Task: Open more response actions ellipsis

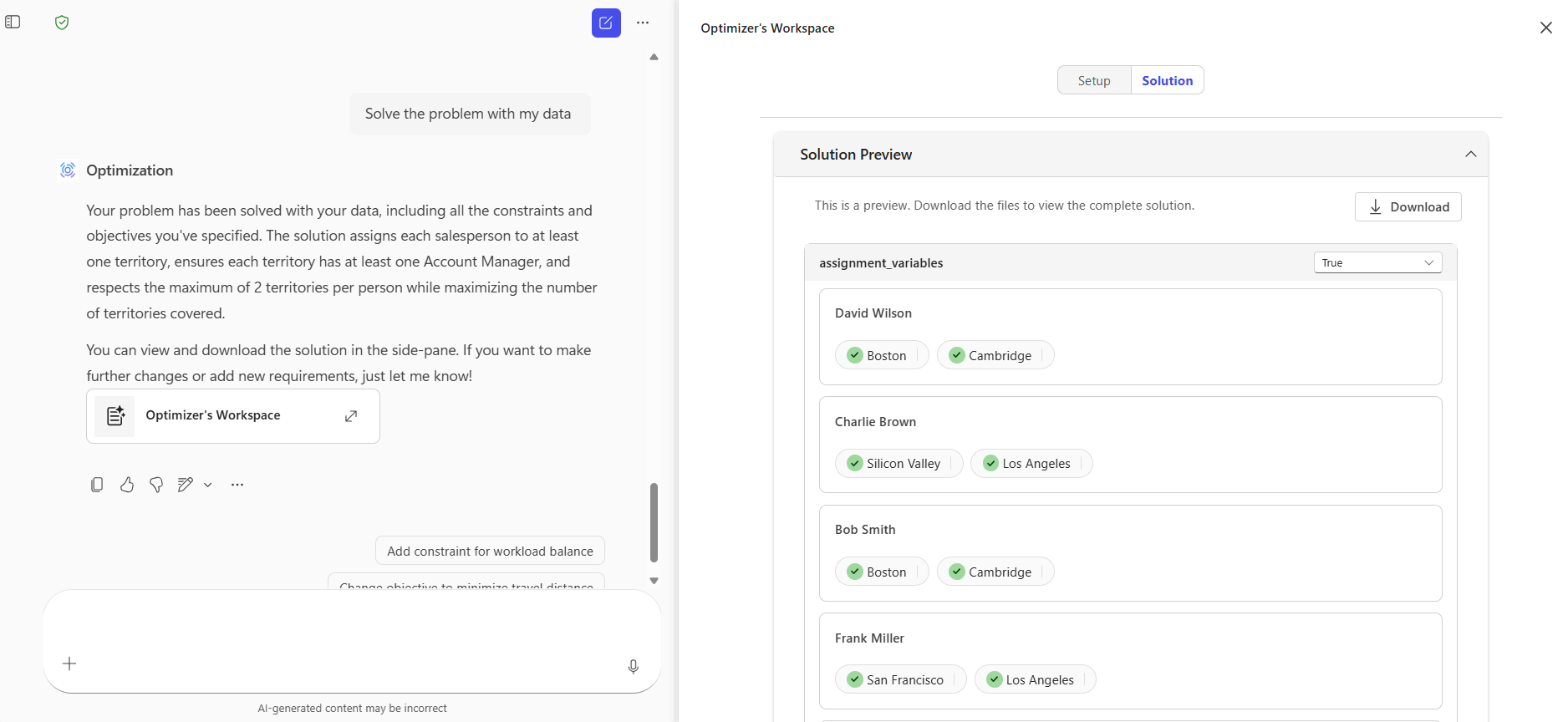Action: (237, 485)
